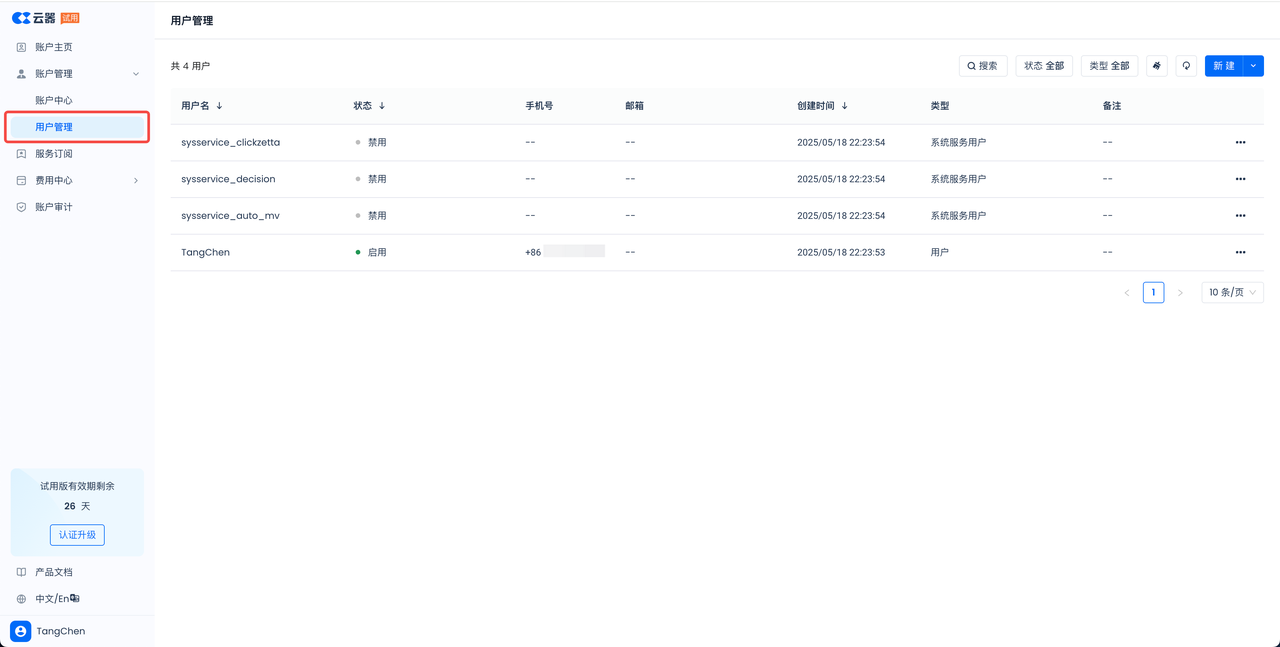Open the 产品文档 link
The height and width of the screenshot is (647, 1280).
coord(54,572)
